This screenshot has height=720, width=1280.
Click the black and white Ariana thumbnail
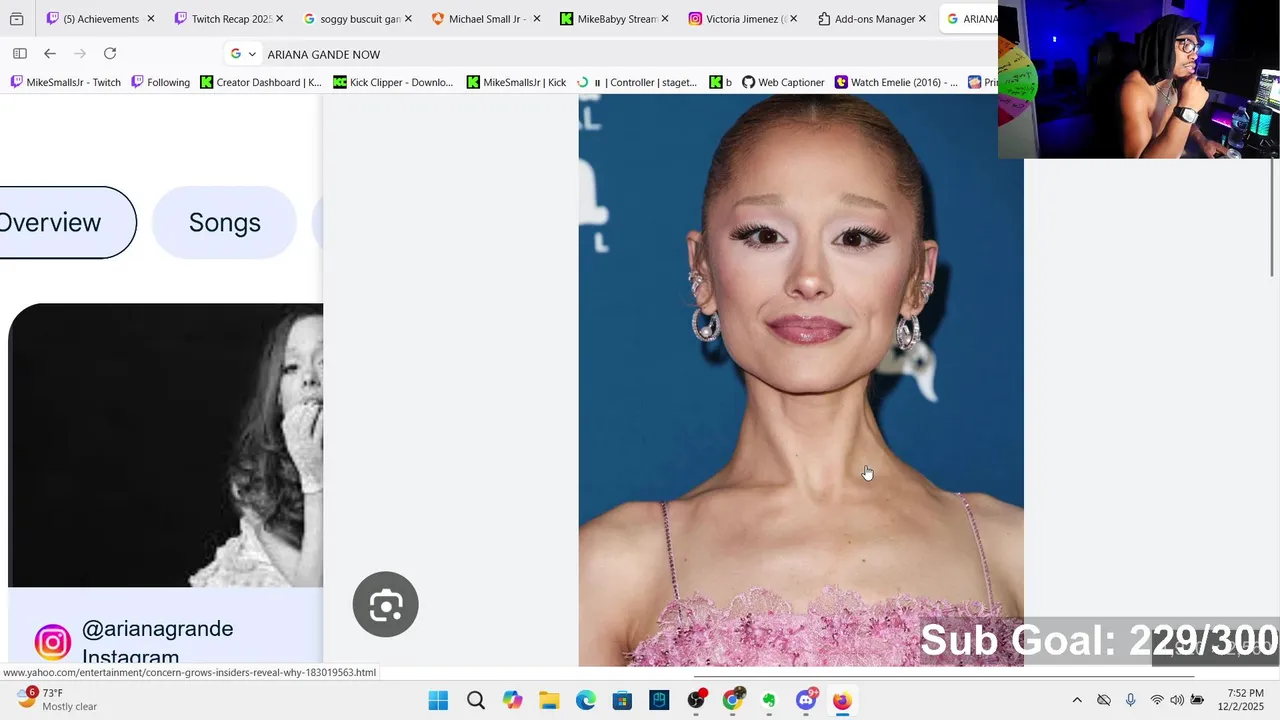(165, 445)
